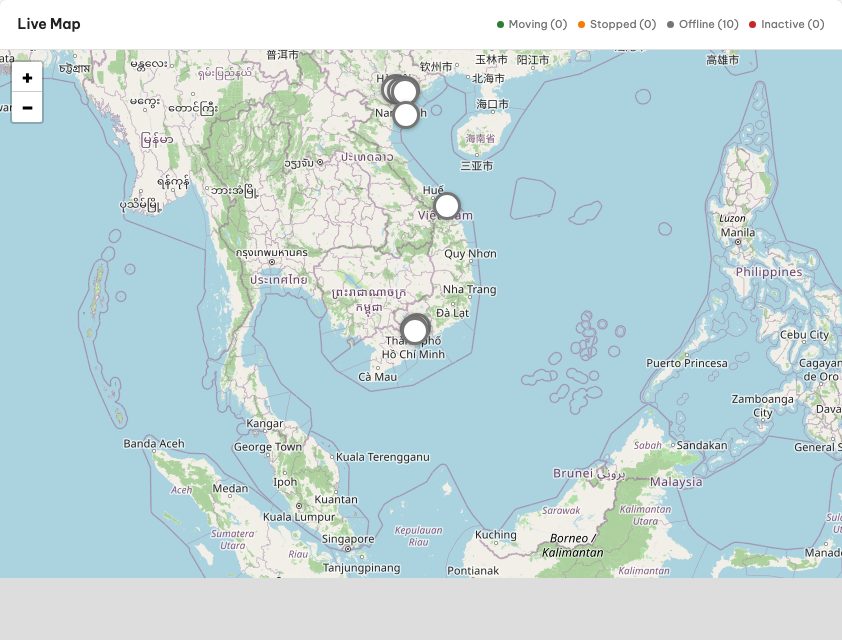Click the Cebu City map label

804,334
